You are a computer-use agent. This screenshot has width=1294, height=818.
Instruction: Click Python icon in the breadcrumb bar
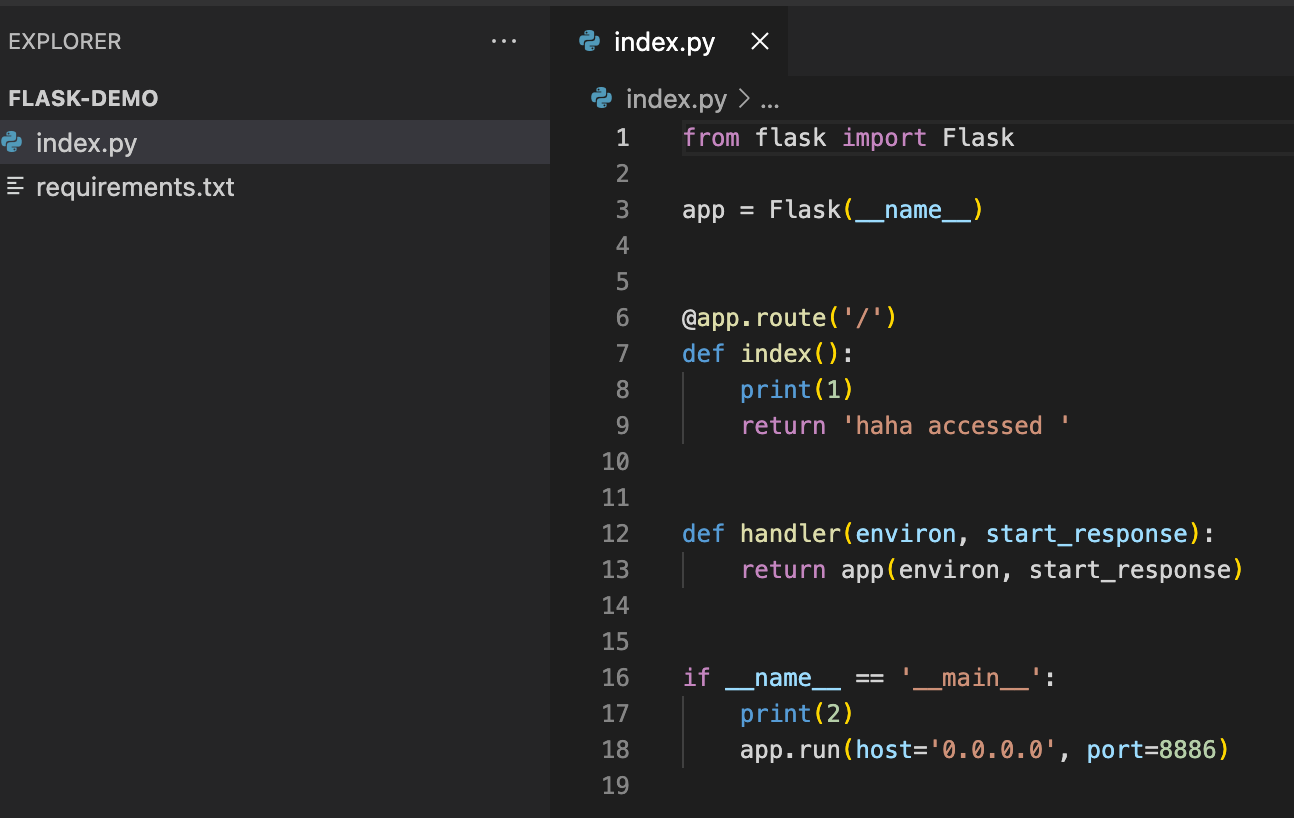601,98
